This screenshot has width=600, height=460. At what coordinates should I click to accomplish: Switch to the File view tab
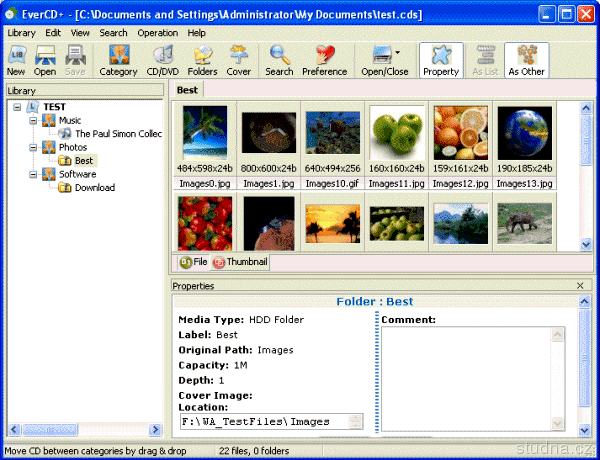(x=194, y=262)
